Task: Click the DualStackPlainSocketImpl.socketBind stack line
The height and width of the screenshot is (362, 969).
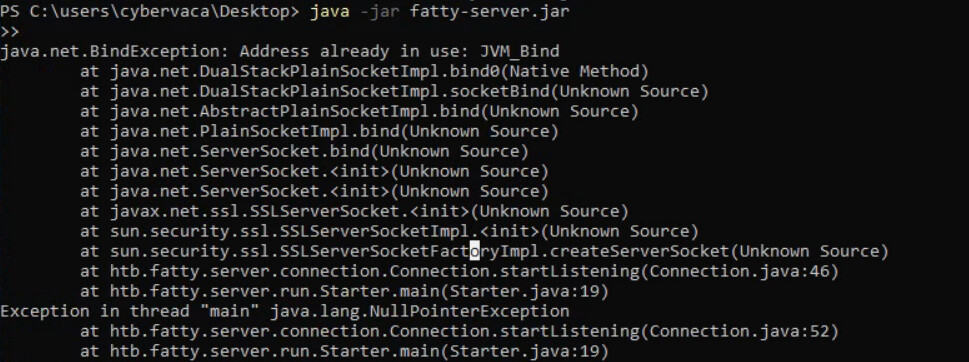Action: click(x=394, y=91)
